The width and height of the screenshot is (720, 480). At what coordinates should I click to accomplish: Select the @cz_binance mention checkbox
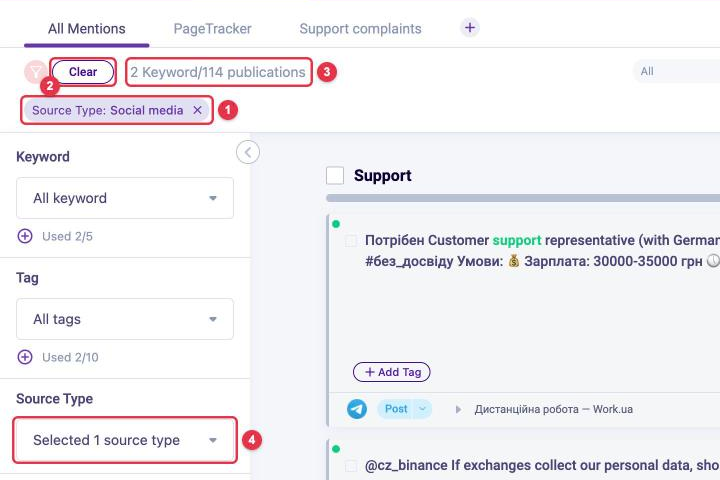(x=351, y=466)
